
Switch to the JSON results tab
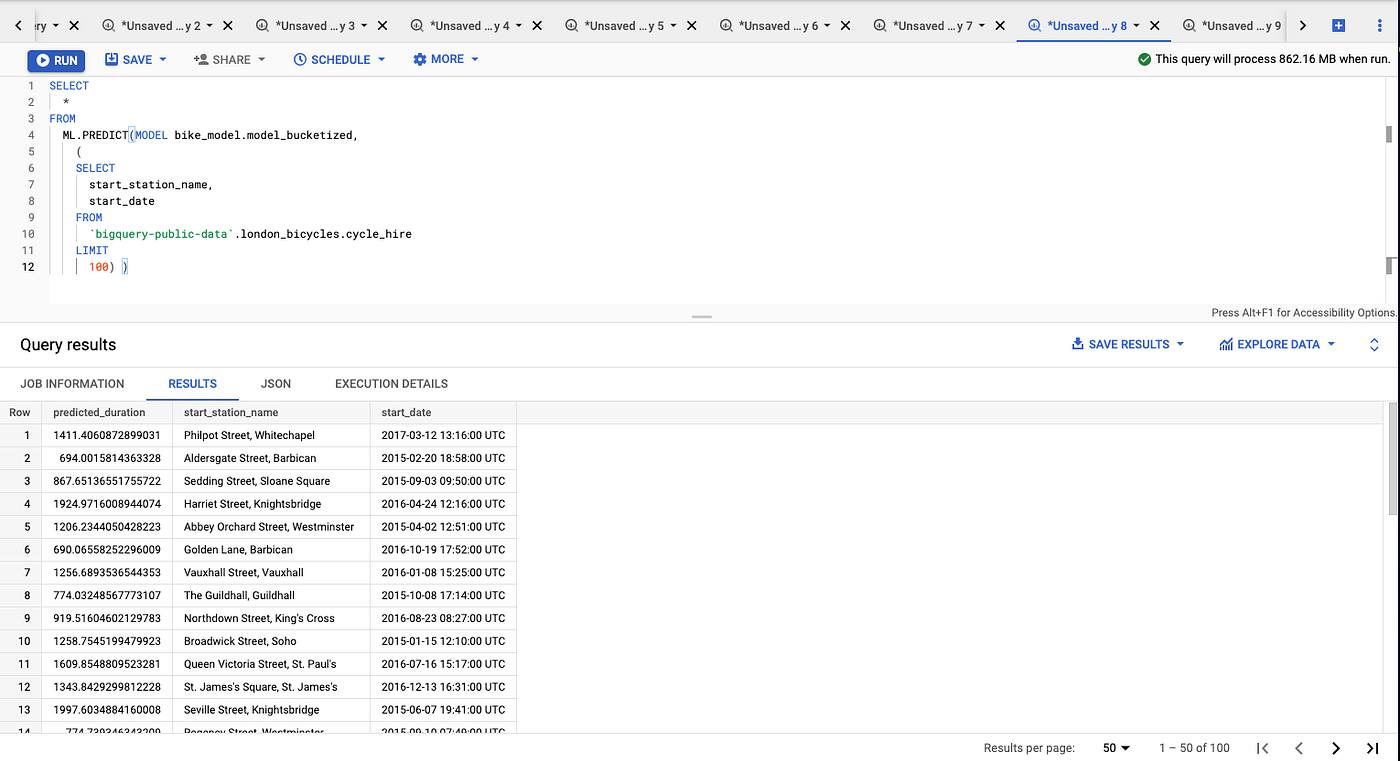[x=275, y=383]
